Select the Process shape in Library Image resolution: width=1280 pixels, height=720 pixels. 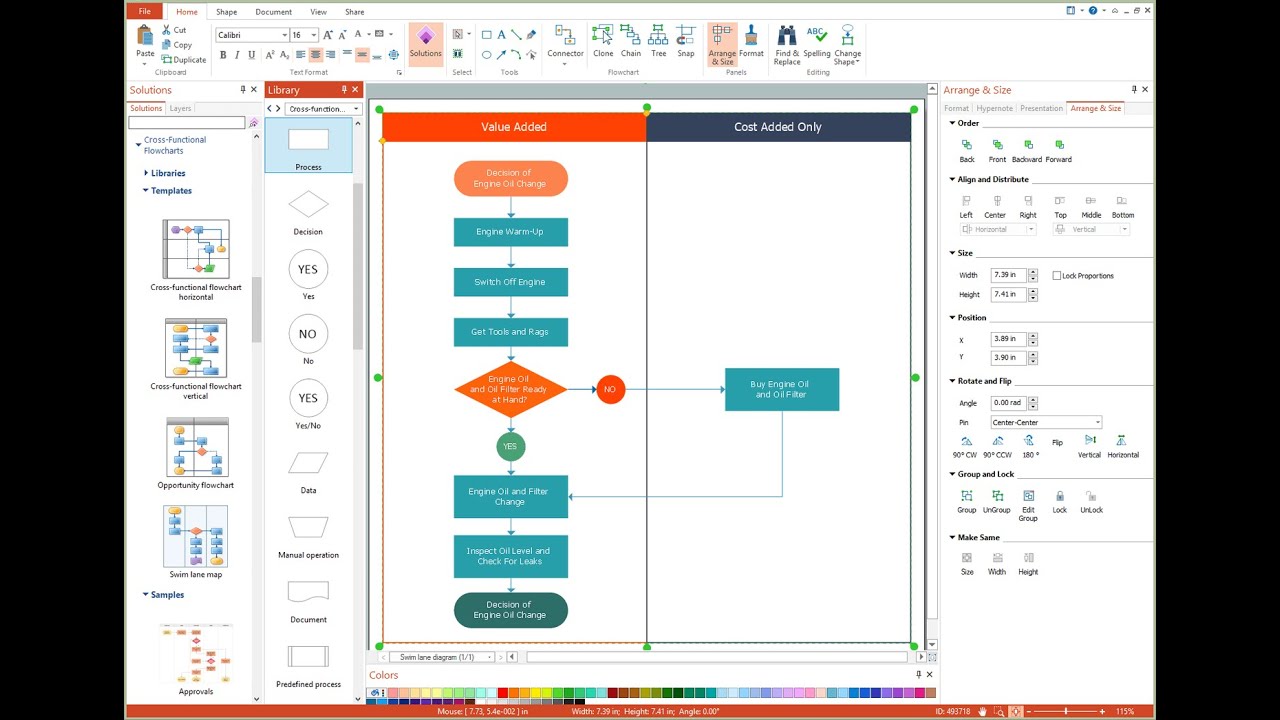point(308,146)
